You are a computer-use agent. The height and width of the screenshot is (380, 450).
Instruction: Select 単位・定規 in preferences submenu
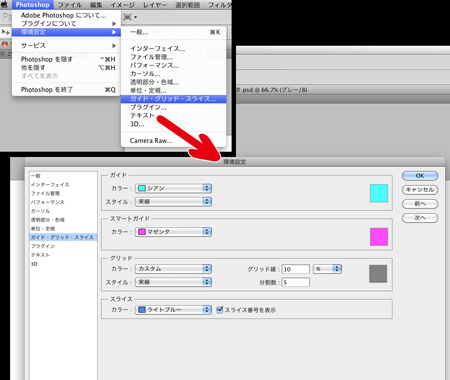[x=173, y=90]
